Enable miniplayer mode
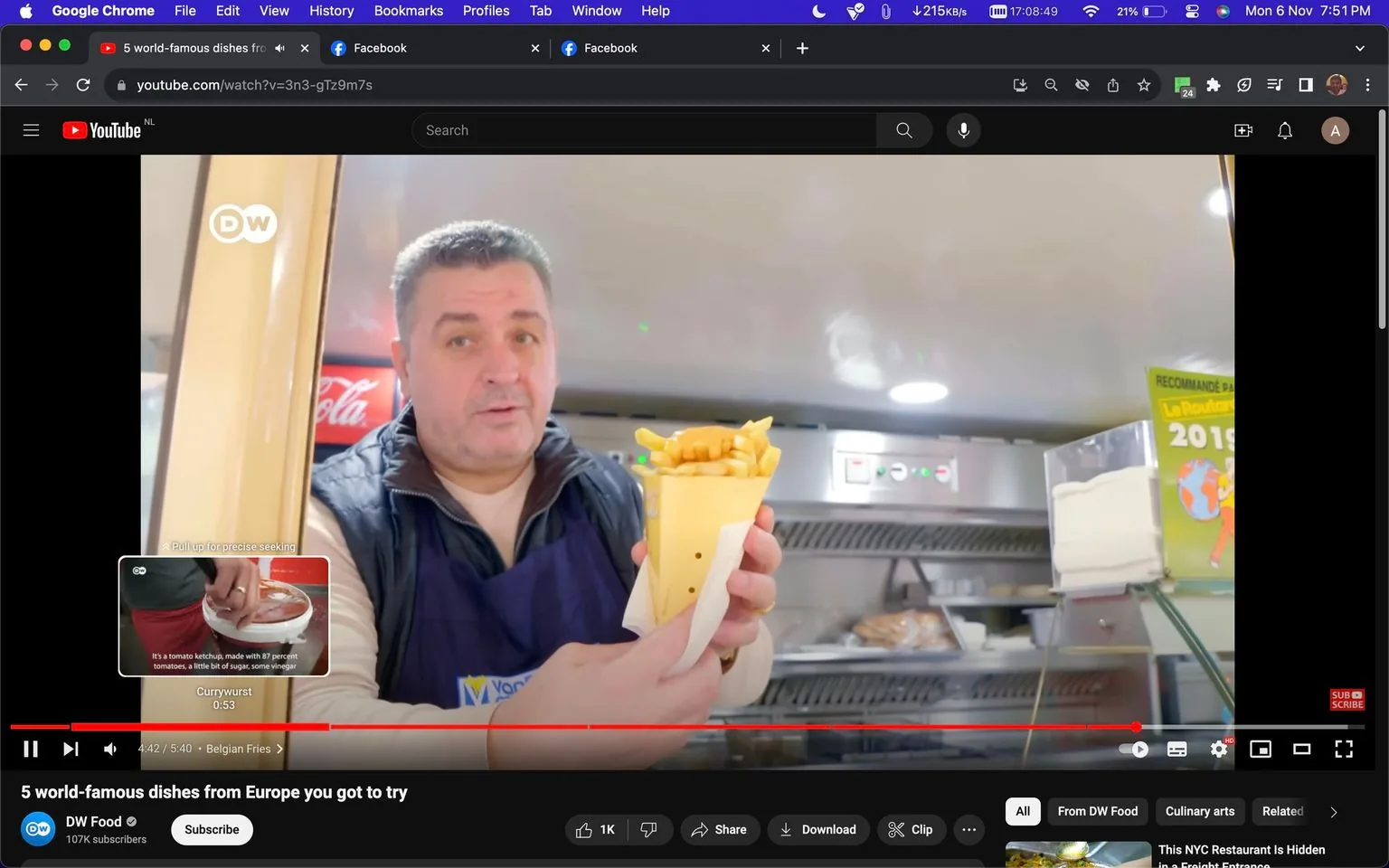 [x=1260, y=749]
